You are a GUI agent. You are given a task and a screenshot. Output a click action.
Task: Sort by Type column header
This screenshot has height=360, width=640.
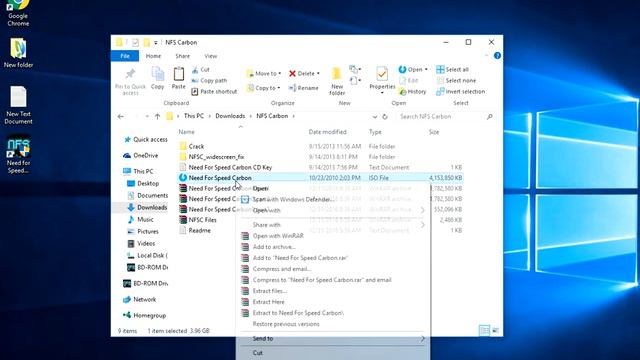click(375, 132)
